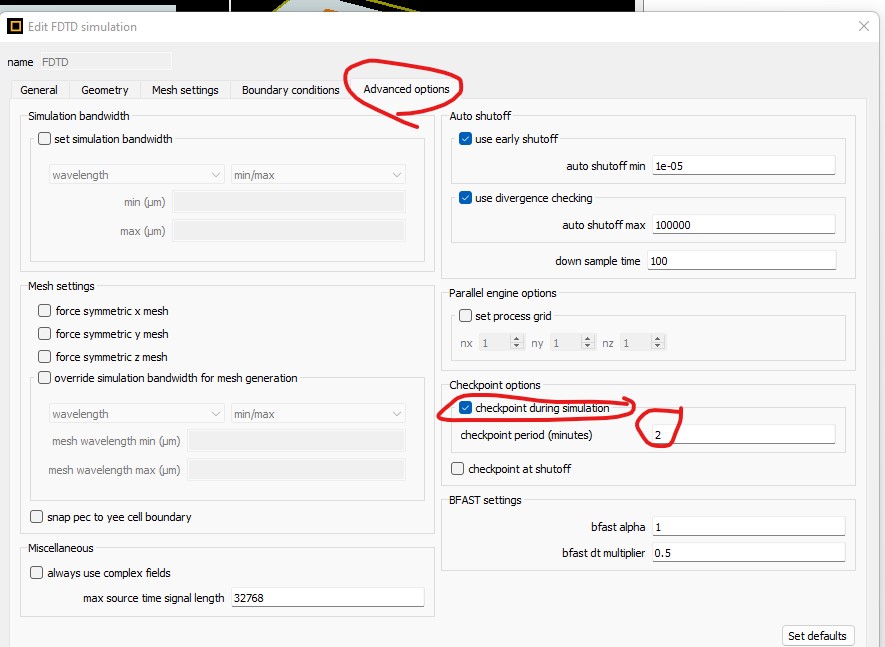Enable always use complex fields
The width and height of the screenshot is (885, 647).
click(37, 573)
